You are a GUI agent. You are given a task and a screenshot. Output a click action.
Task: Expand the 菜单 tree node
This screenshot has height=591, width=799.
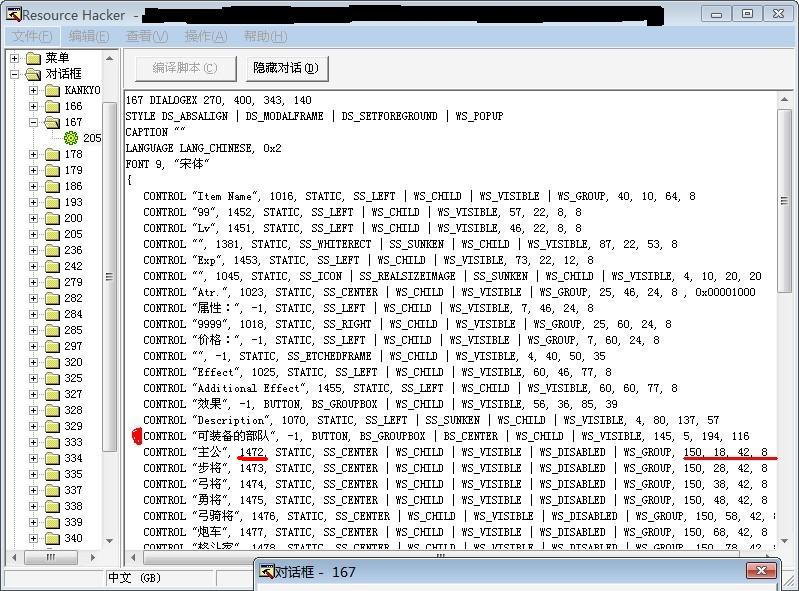click(14, 58)
